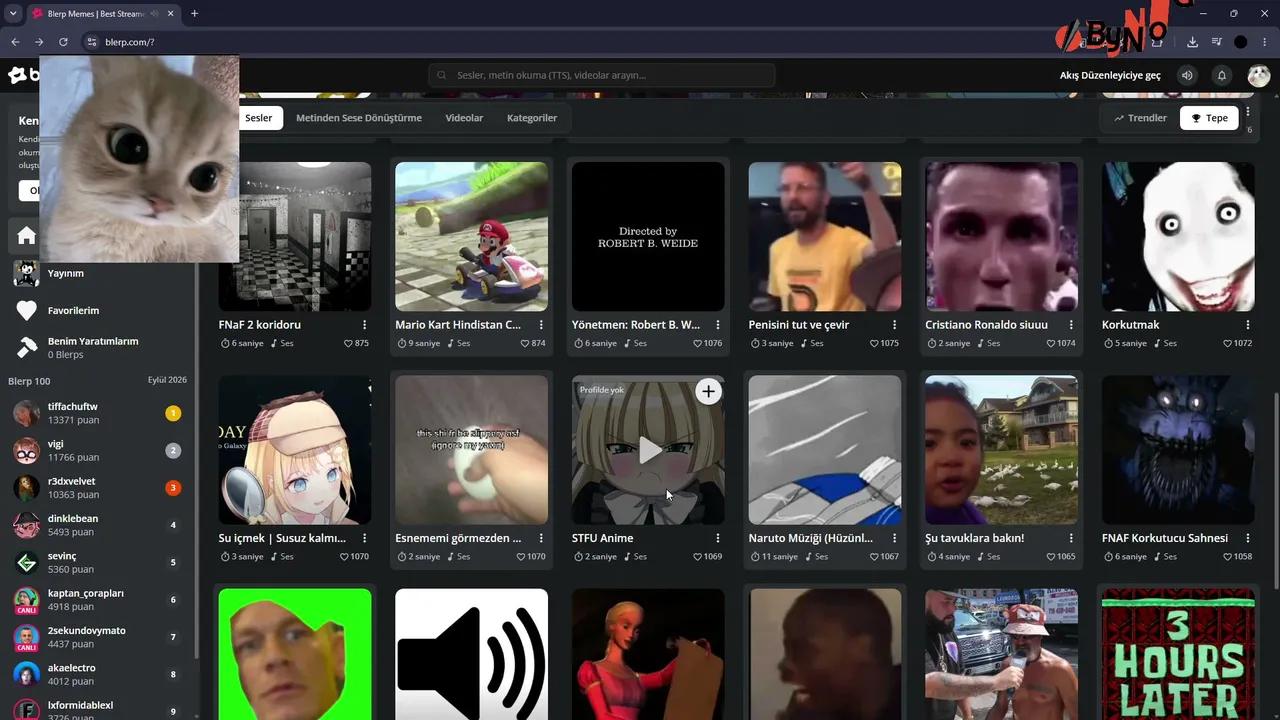Switch to the Videolar tab

point(464,118)
